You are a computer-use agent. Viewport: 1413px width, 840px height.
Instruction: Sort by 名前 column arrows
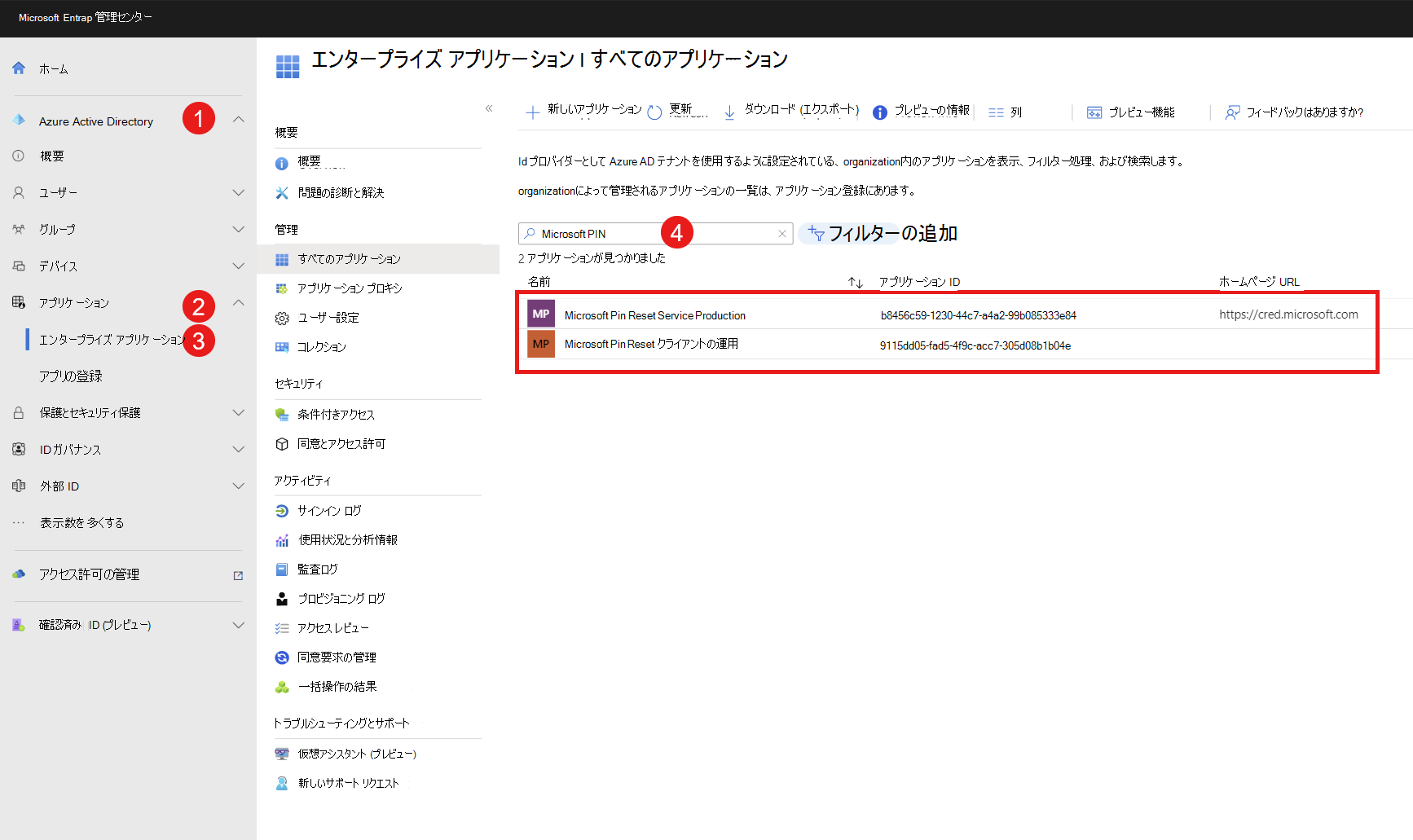coord(856,283)
